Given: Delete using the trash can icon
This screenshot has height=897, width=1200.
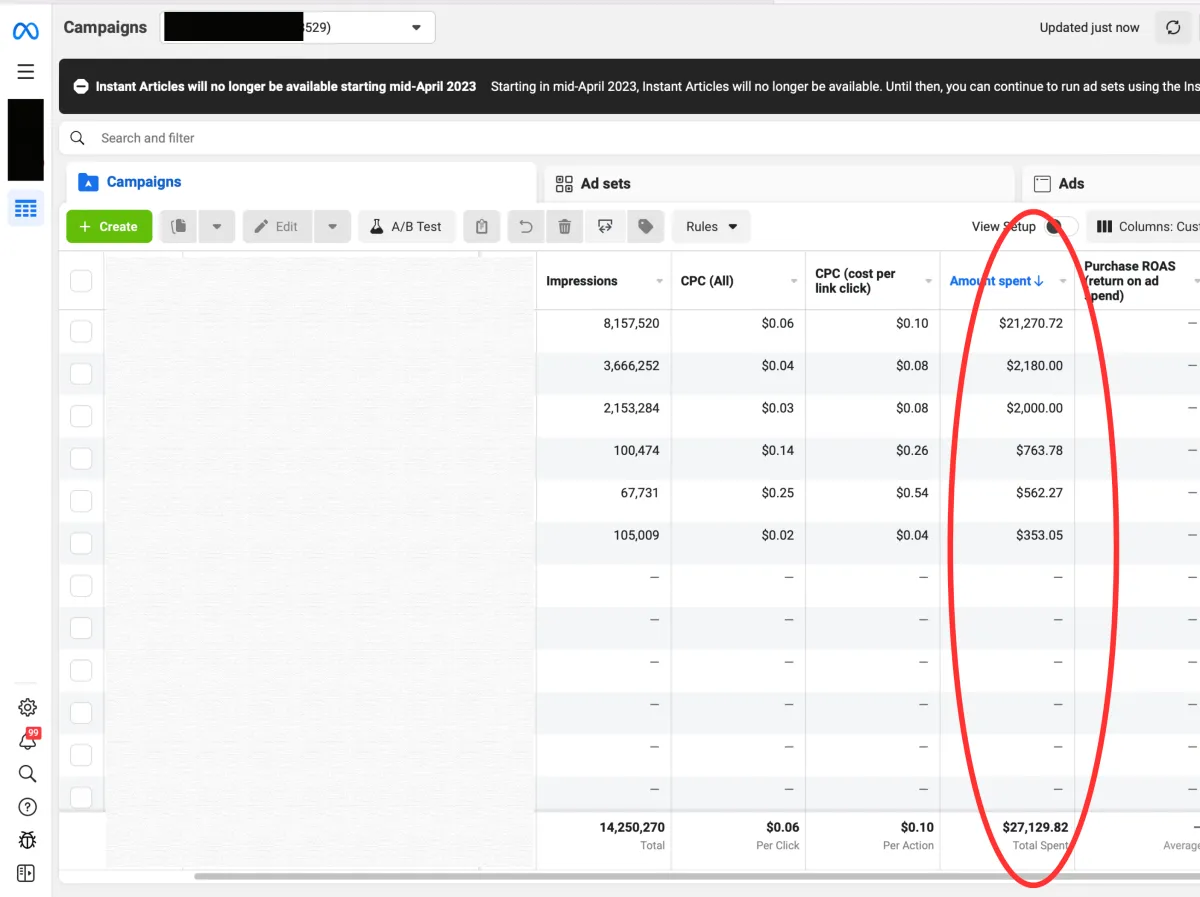Looking at the screenshot, I should [565, 227].
